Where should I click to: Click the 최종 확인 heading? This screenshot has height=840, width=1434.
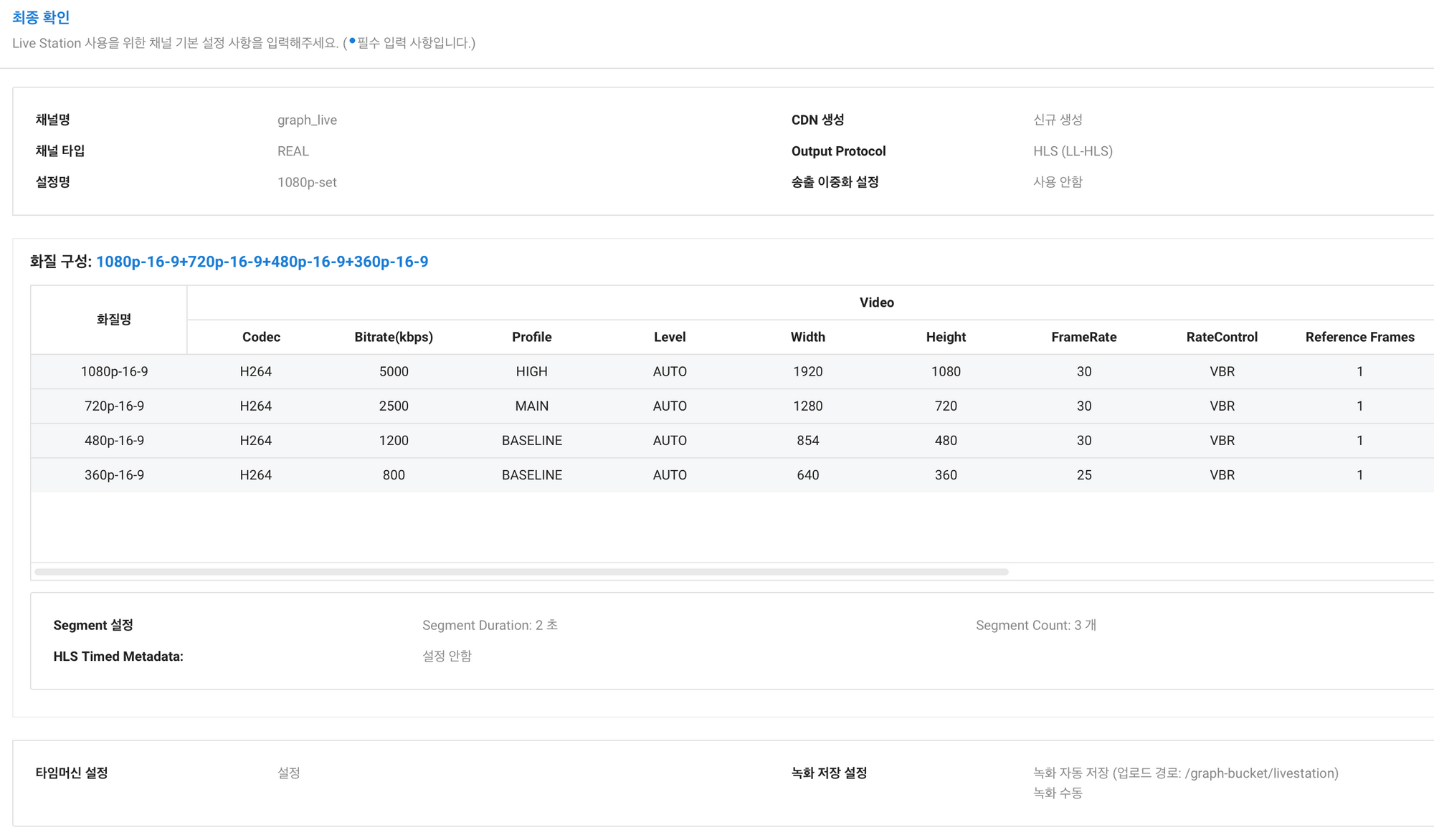[41, 17]
